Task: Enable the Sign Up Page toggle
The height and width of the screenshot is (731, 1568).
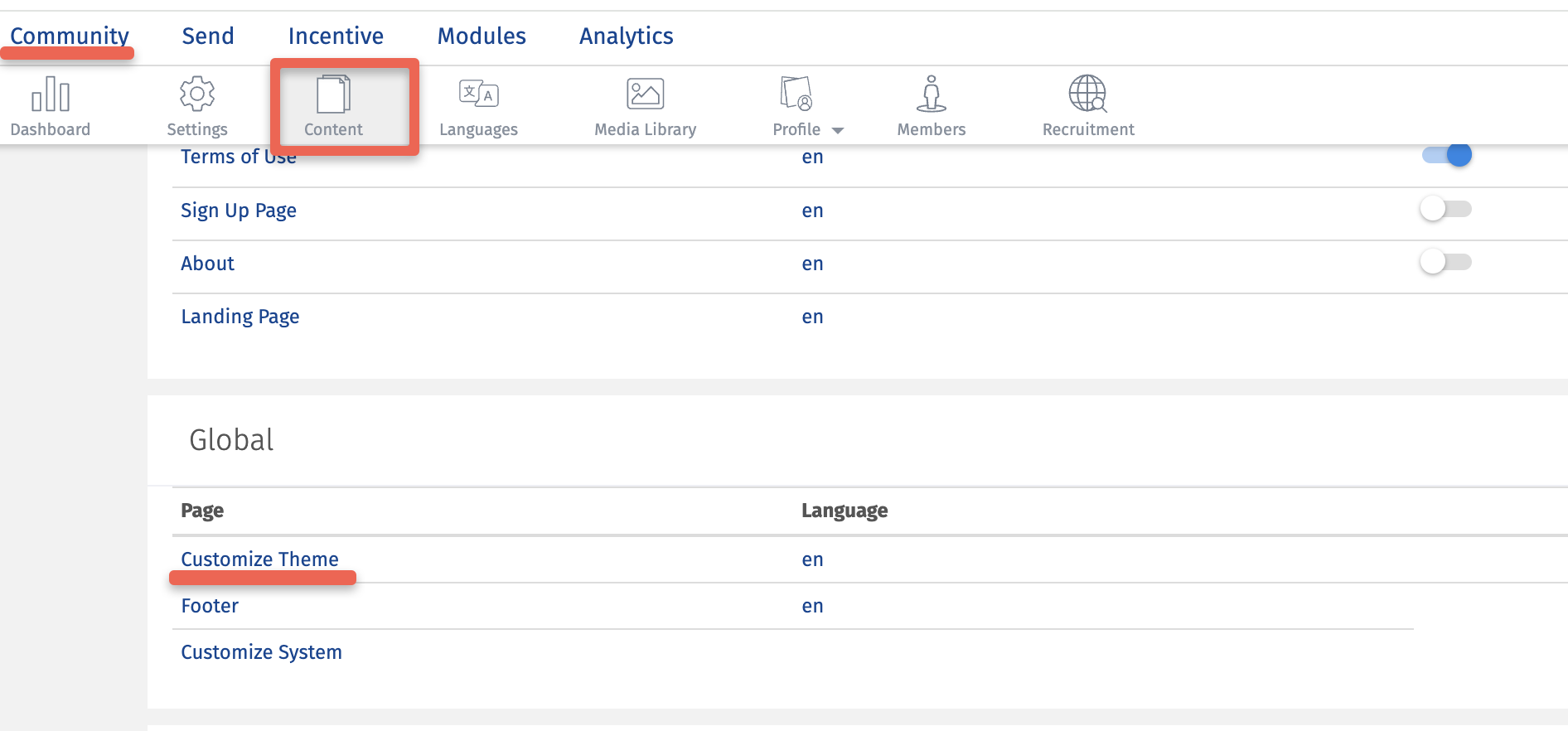Action: (1446, 209)
